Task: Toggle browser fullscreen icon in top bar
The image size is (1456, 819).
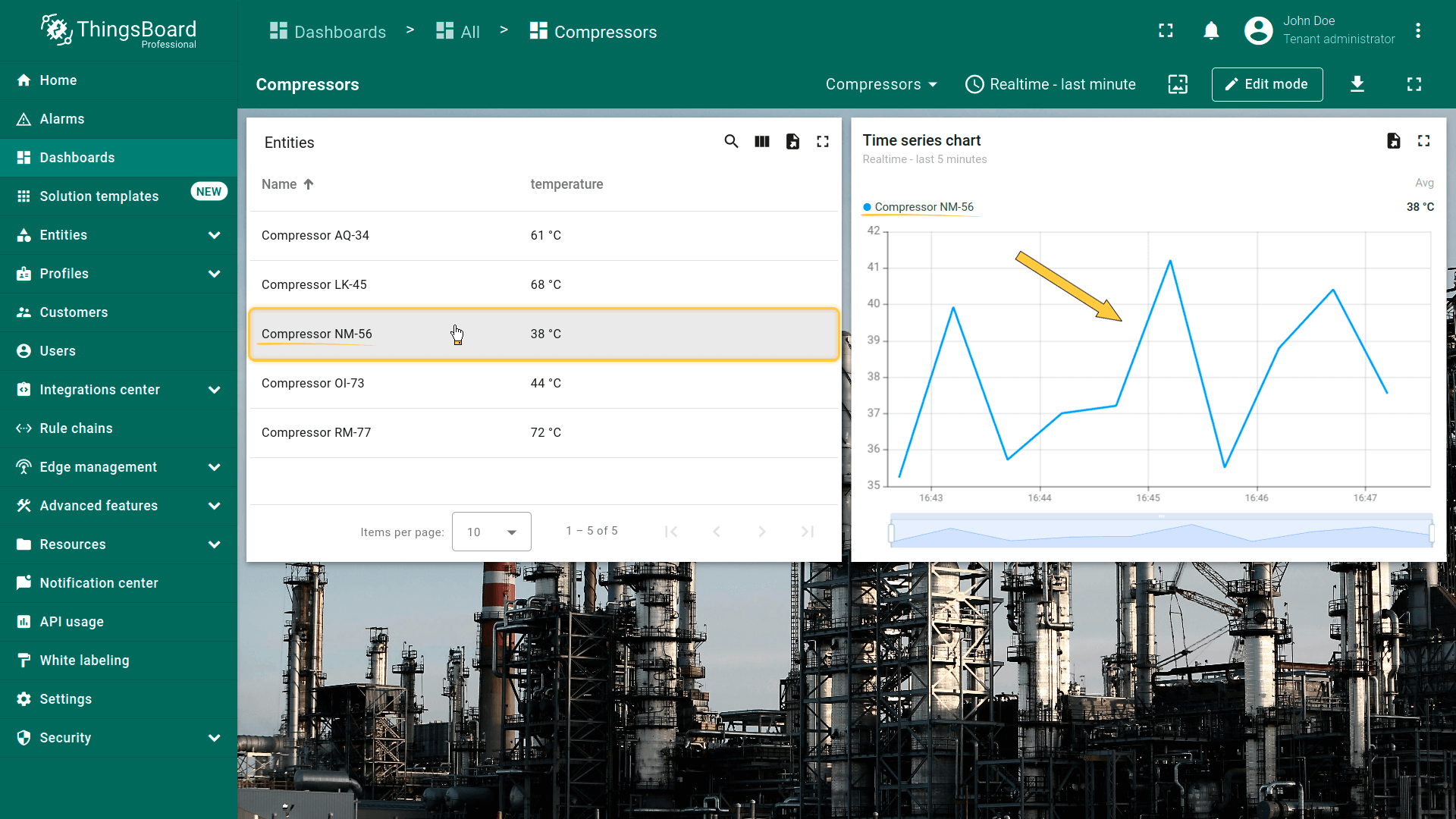Action: (1166, 31)
